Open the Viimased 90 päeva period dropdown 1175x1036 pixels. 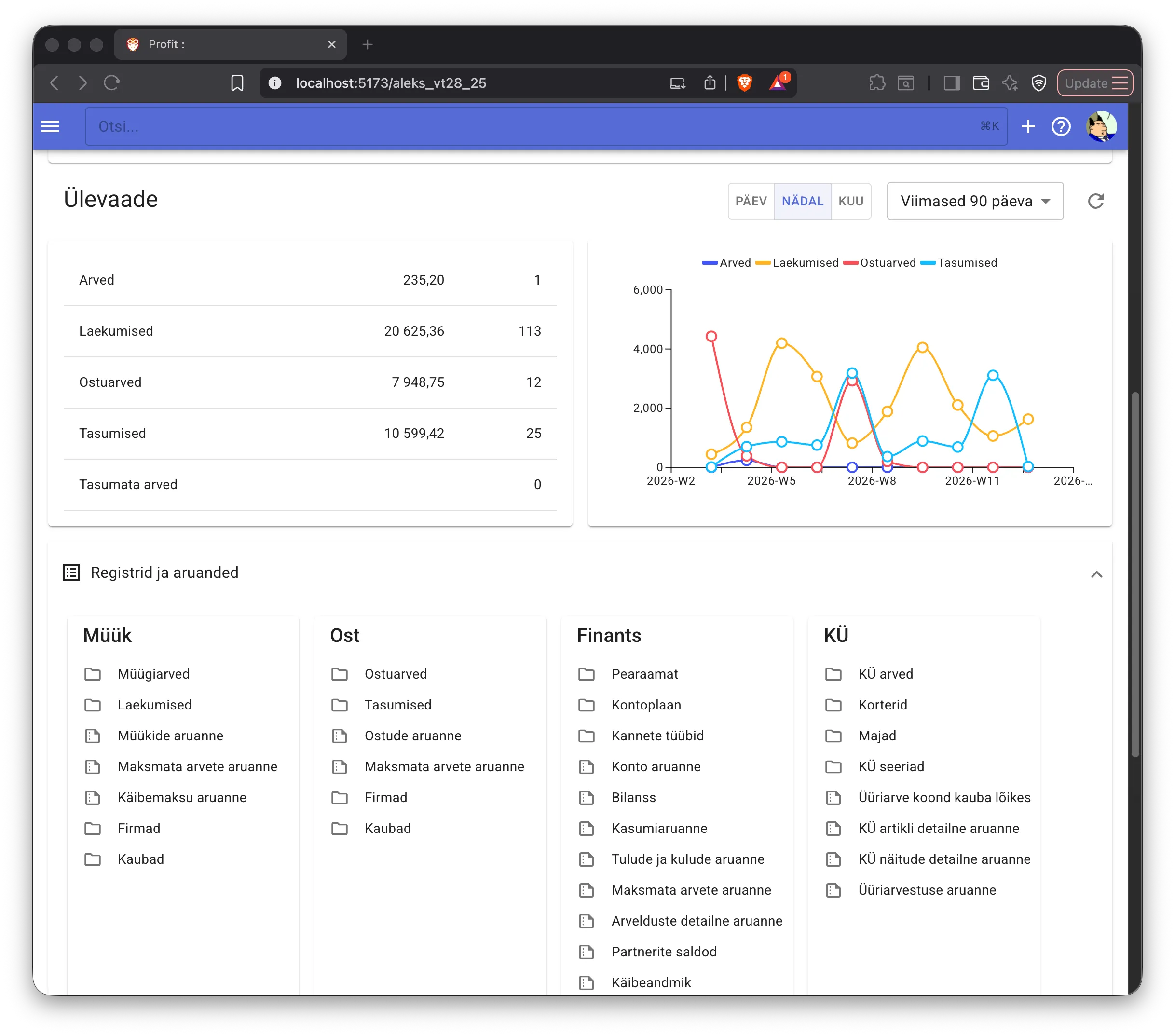975,201
